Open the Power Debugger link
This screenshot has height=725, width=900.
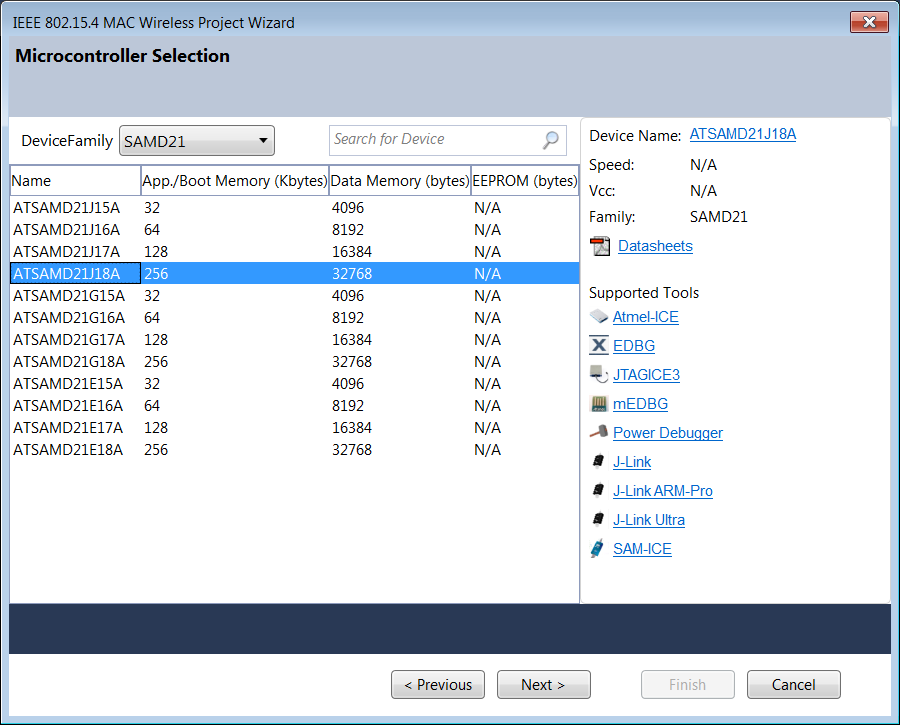click(x=668, y=433)
